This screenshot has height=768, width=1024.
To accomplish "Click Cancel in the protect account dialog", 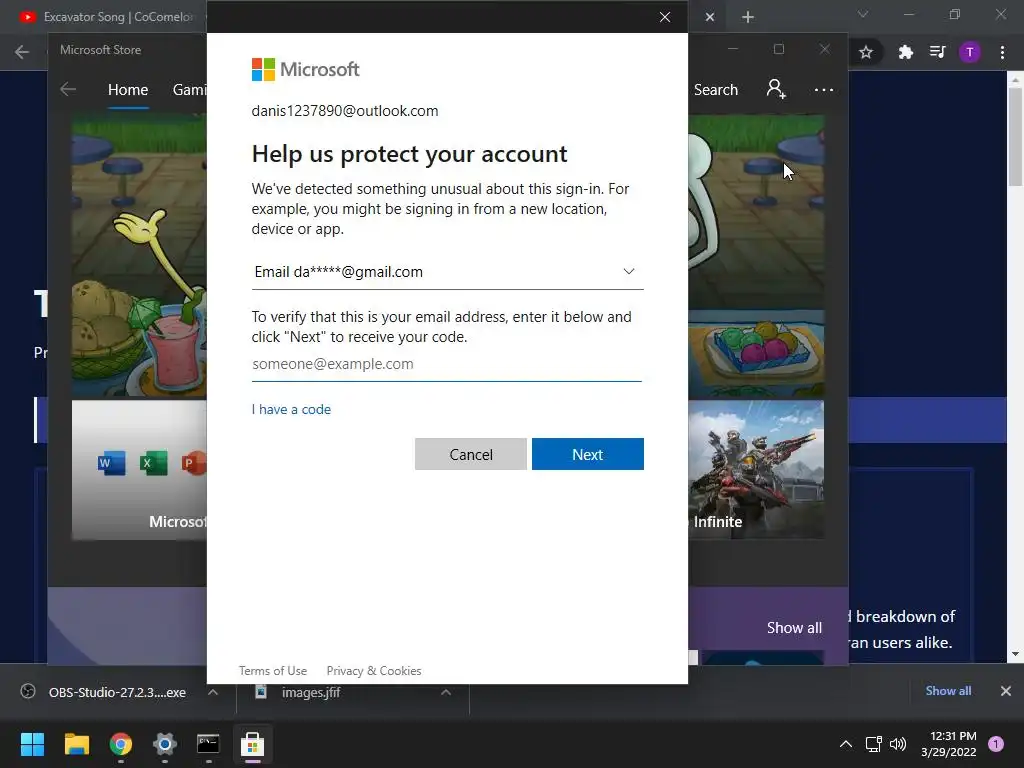I will click(x=471, y=454).
